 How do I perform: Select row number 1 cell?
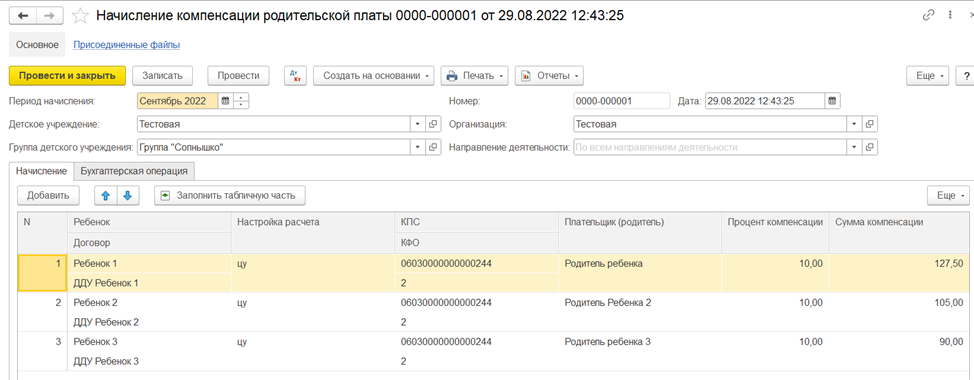(x=43, y=273)
